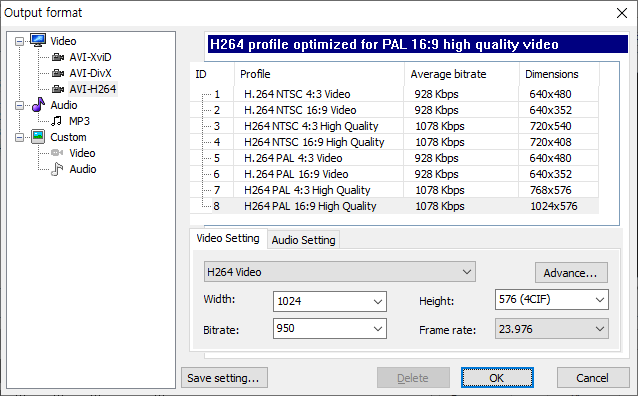The image size is (638, 396).
Task: Click the note icon beside Custom Audio
Action: [x=57, y=169]
